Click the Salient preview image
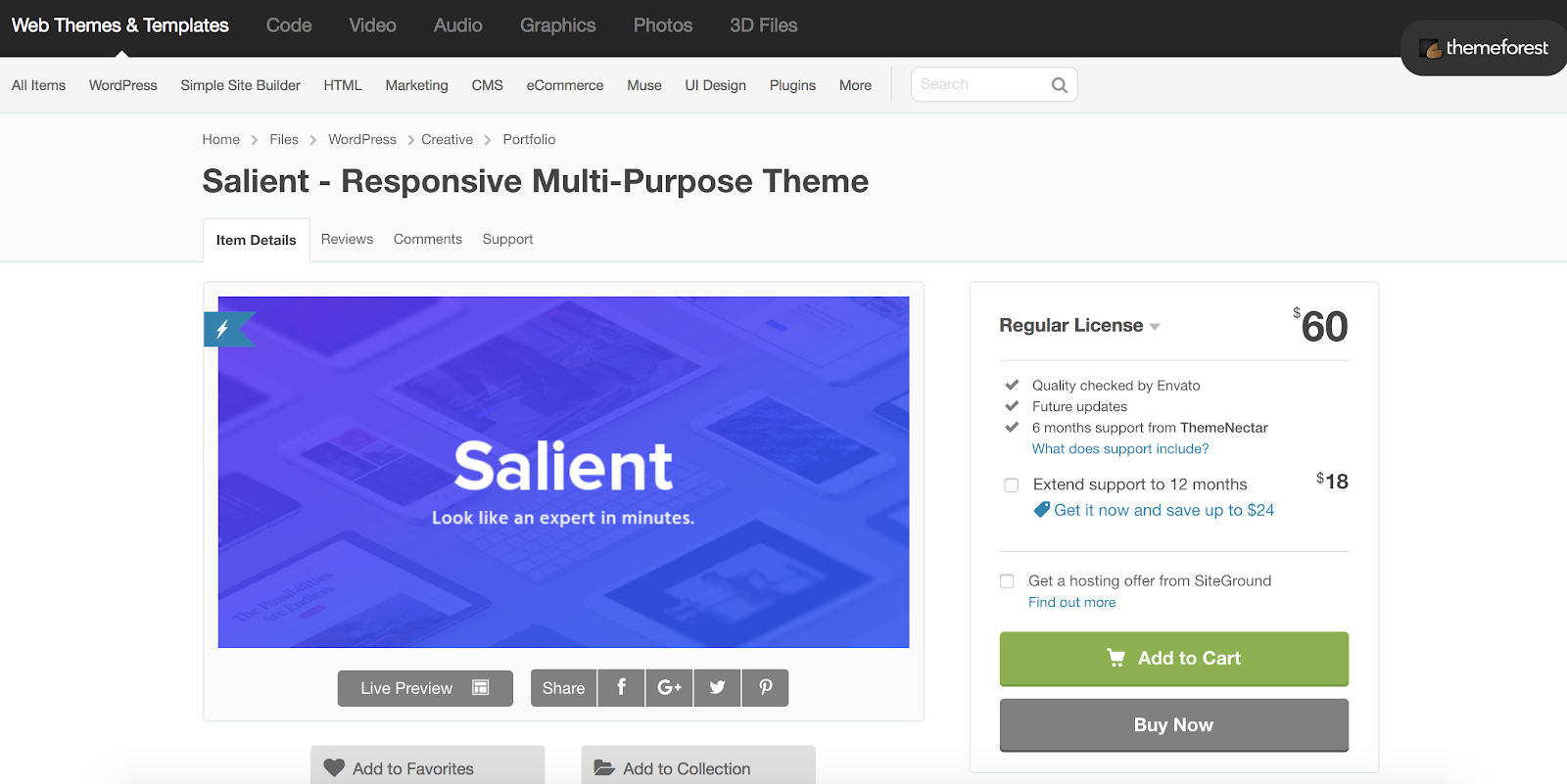 563,472
